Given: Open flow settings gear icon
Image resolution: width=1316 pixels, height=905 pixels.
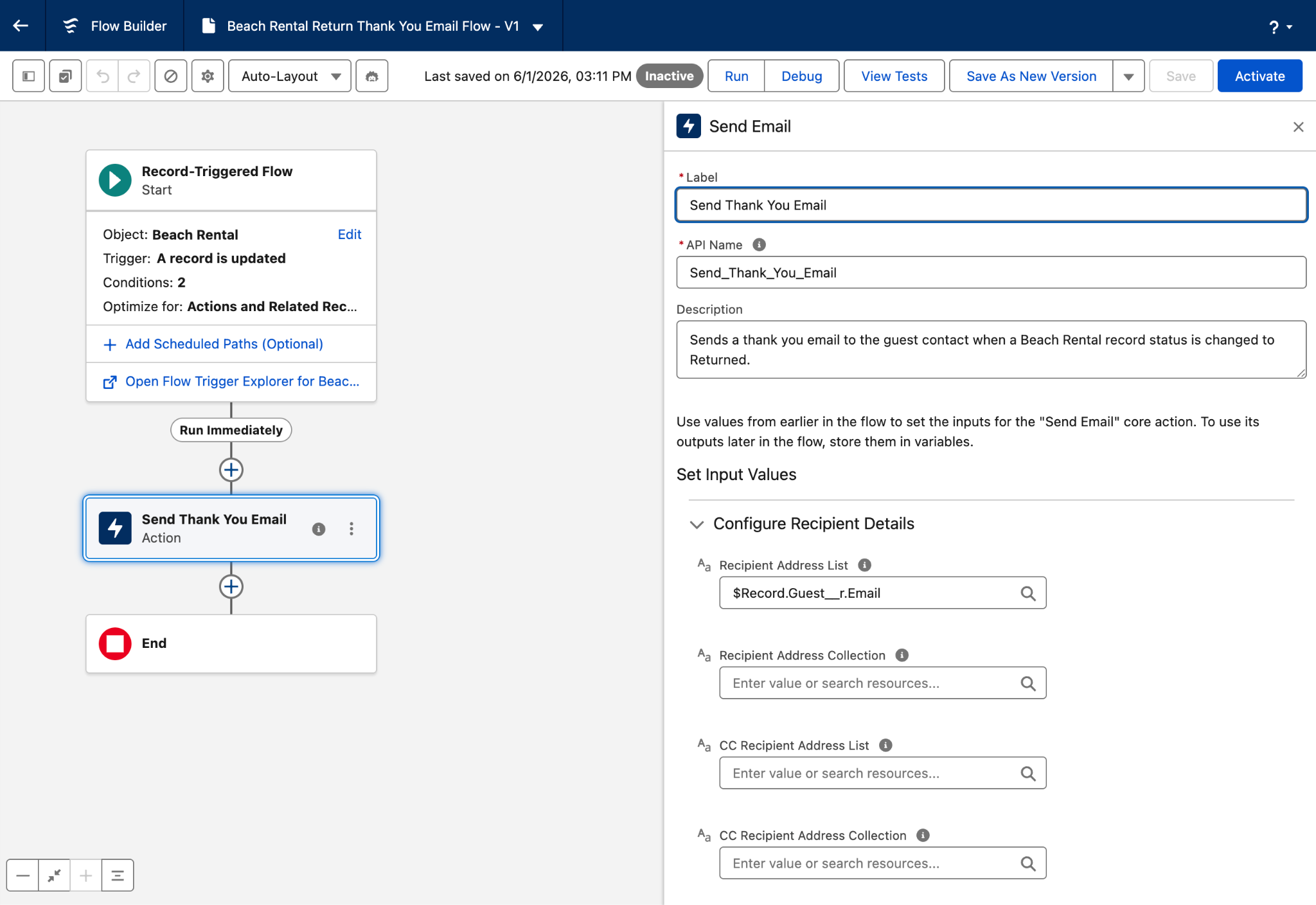Looking at the screenshot, I should coord(208,76).
